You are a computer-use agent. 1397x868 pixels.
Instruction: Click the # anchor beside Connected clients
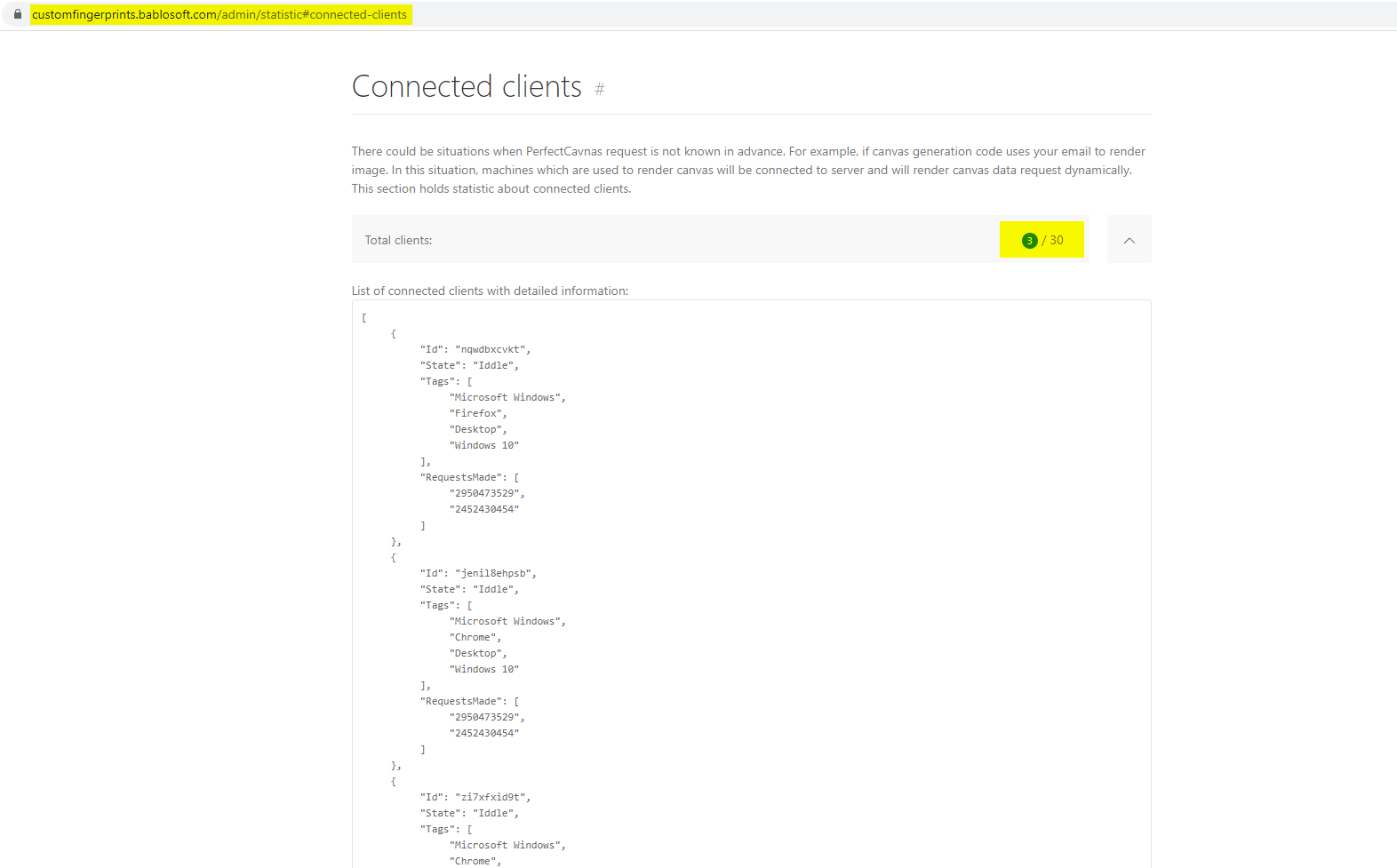600,89
